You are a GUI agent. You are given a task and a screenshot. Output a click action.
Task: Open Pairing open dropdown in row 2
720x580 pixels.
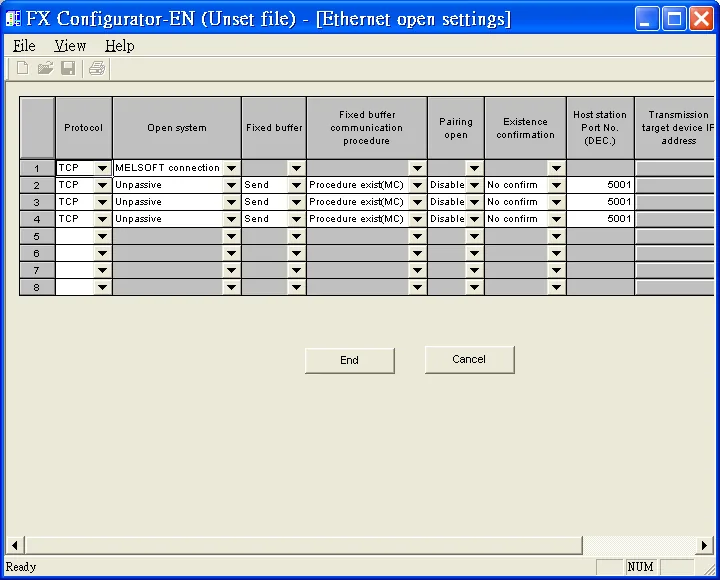coord(474,185)
